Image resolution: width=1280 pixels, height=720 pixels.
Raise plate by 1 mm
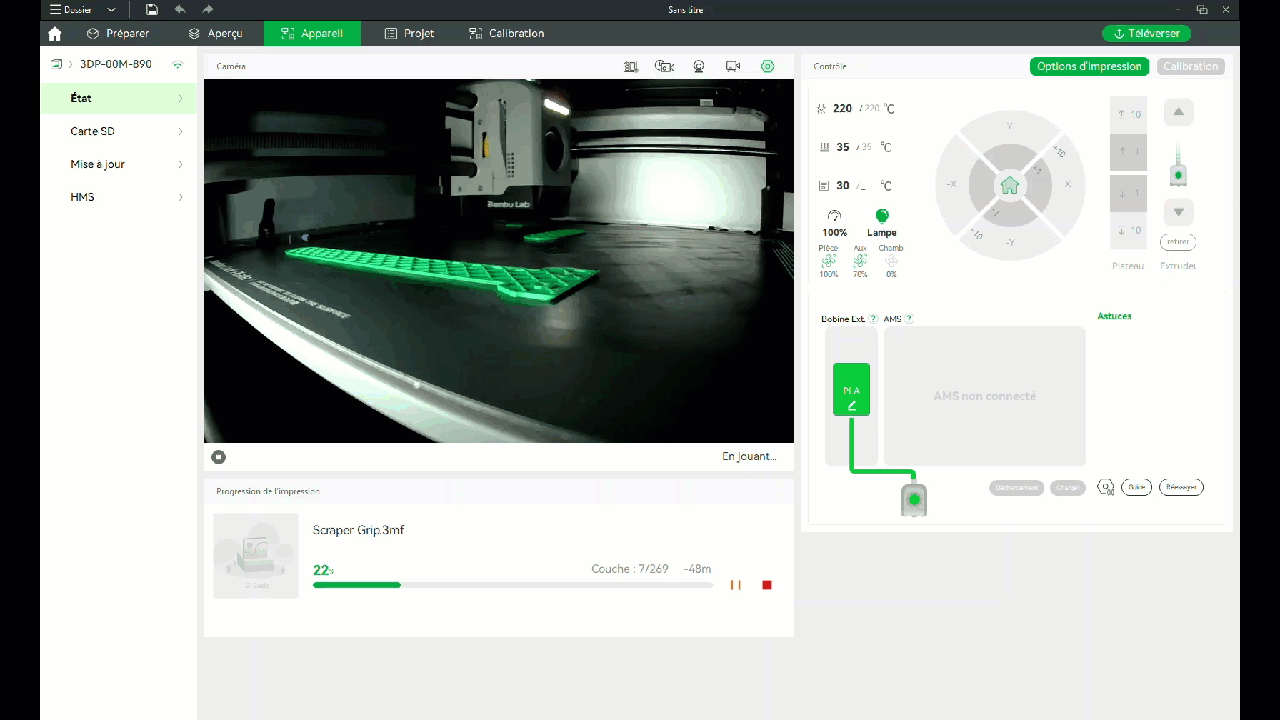tap(1128, 153)
